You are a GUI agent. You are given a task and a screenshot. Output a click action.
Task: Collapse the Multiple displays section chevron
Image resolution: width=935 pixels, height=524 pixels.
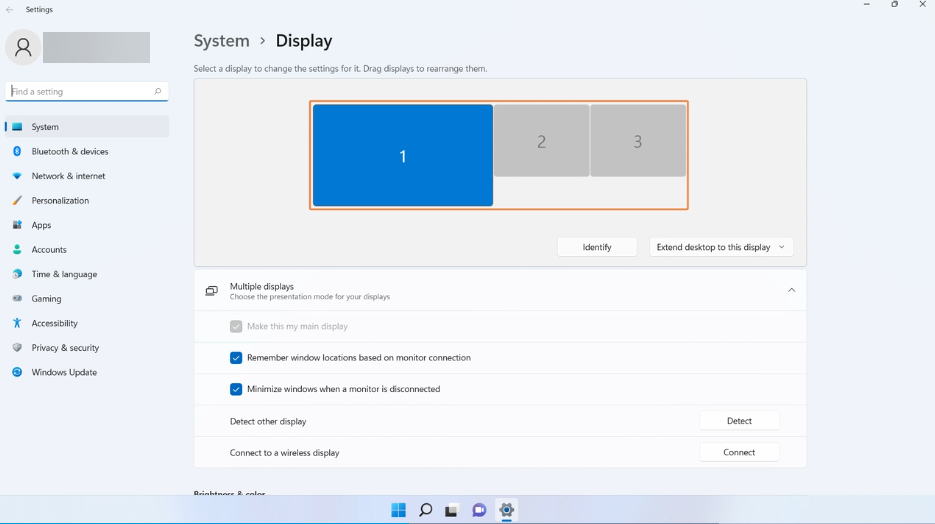coord(791,290)
